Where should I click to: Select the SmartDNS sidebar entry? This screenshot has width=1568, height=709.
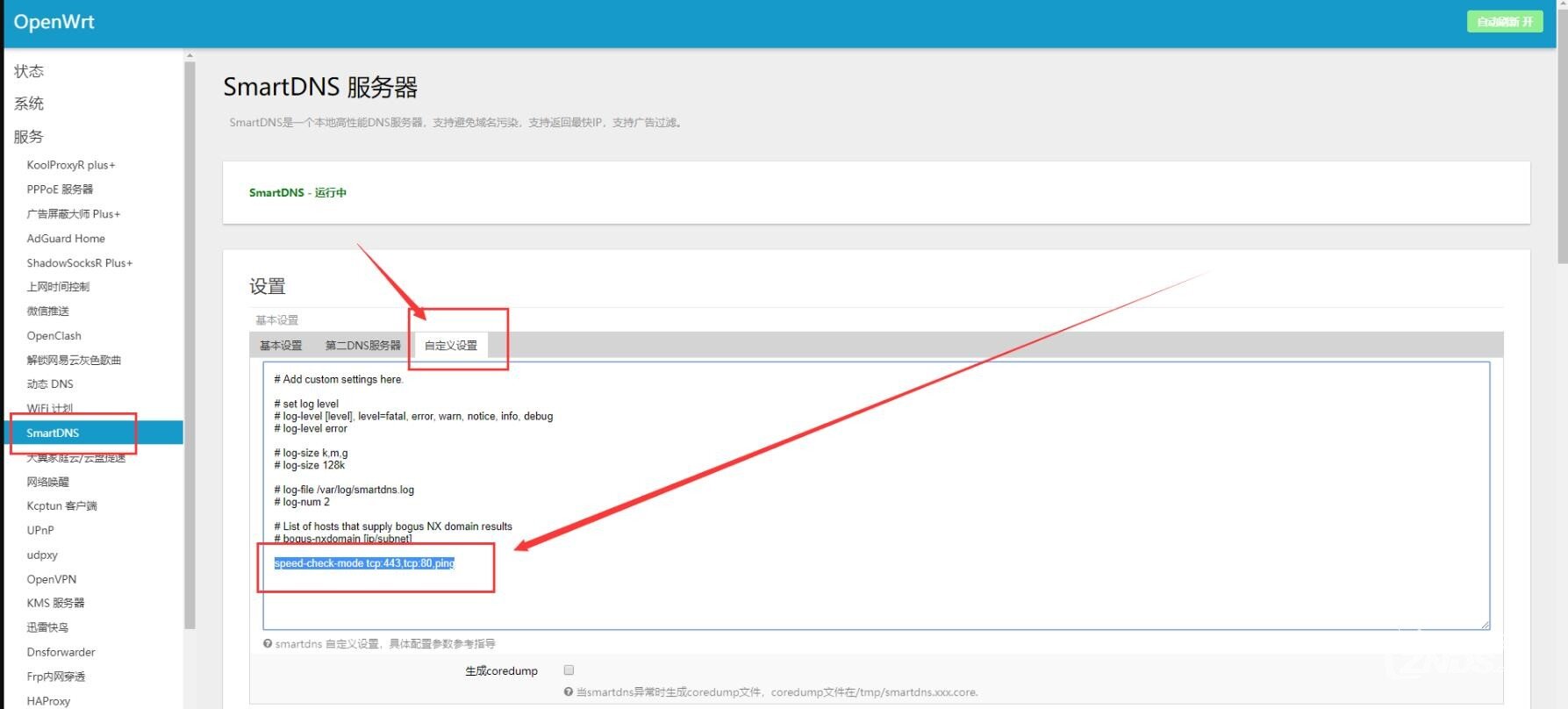(94, 433)
